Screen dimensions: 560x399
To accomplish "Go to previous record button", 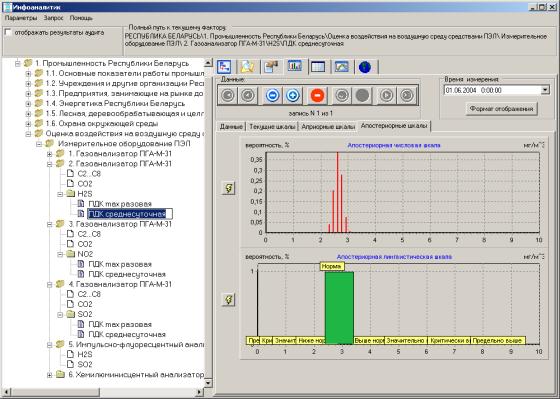I will (248, 95).
